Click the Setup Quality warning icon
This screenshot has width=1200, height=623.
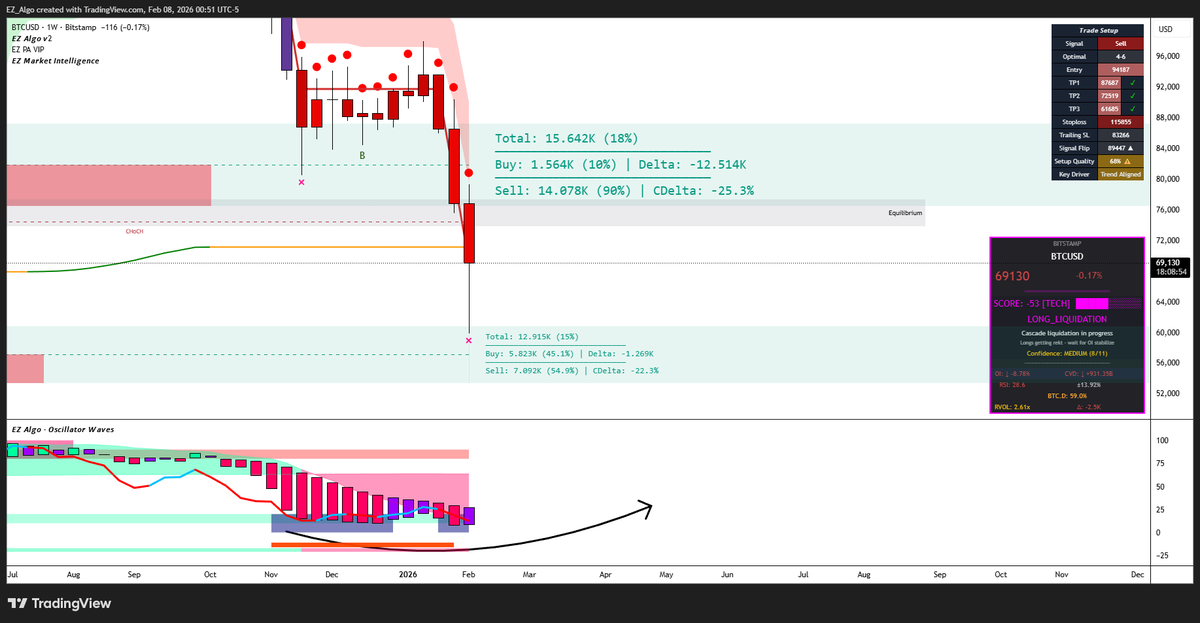(1127, 161)
